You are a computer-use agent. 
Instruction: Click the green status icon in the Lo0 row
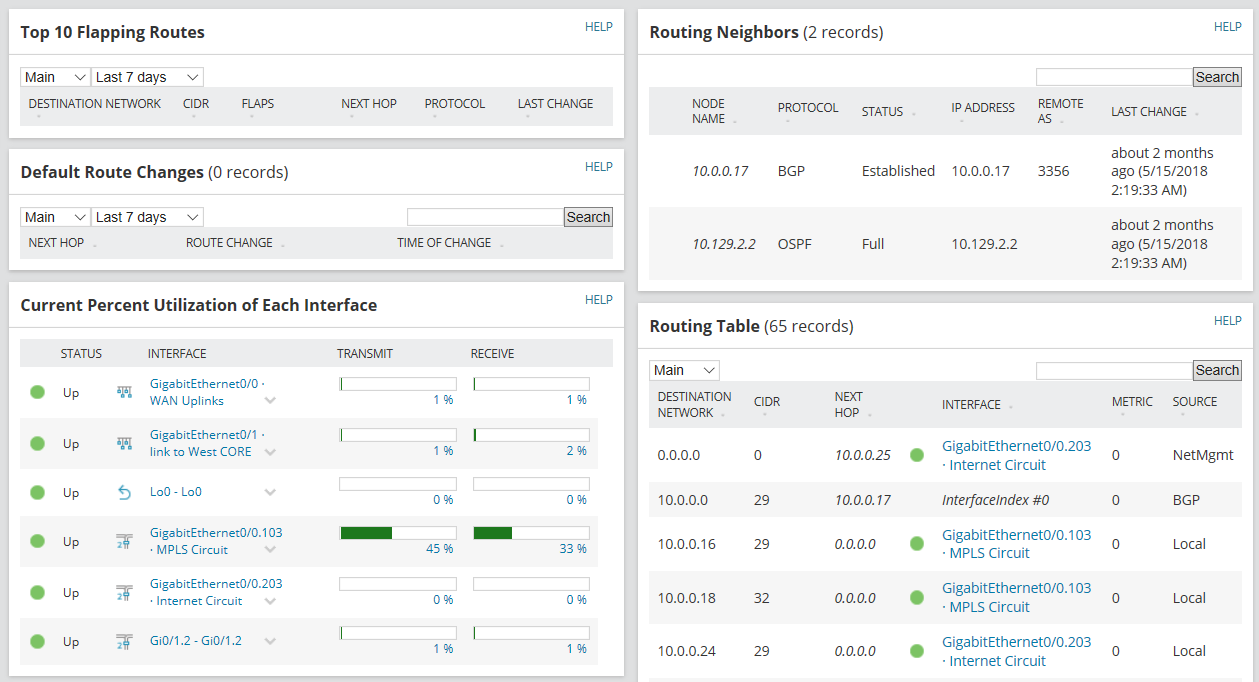[x=38, y=492]
